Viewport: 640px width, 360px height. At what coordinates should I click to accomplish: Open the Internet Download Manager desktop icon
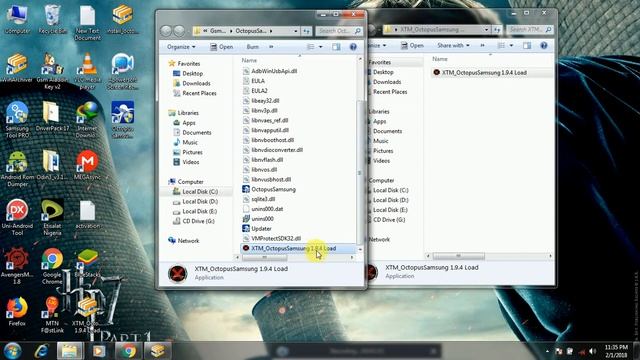tap(87, 119)
